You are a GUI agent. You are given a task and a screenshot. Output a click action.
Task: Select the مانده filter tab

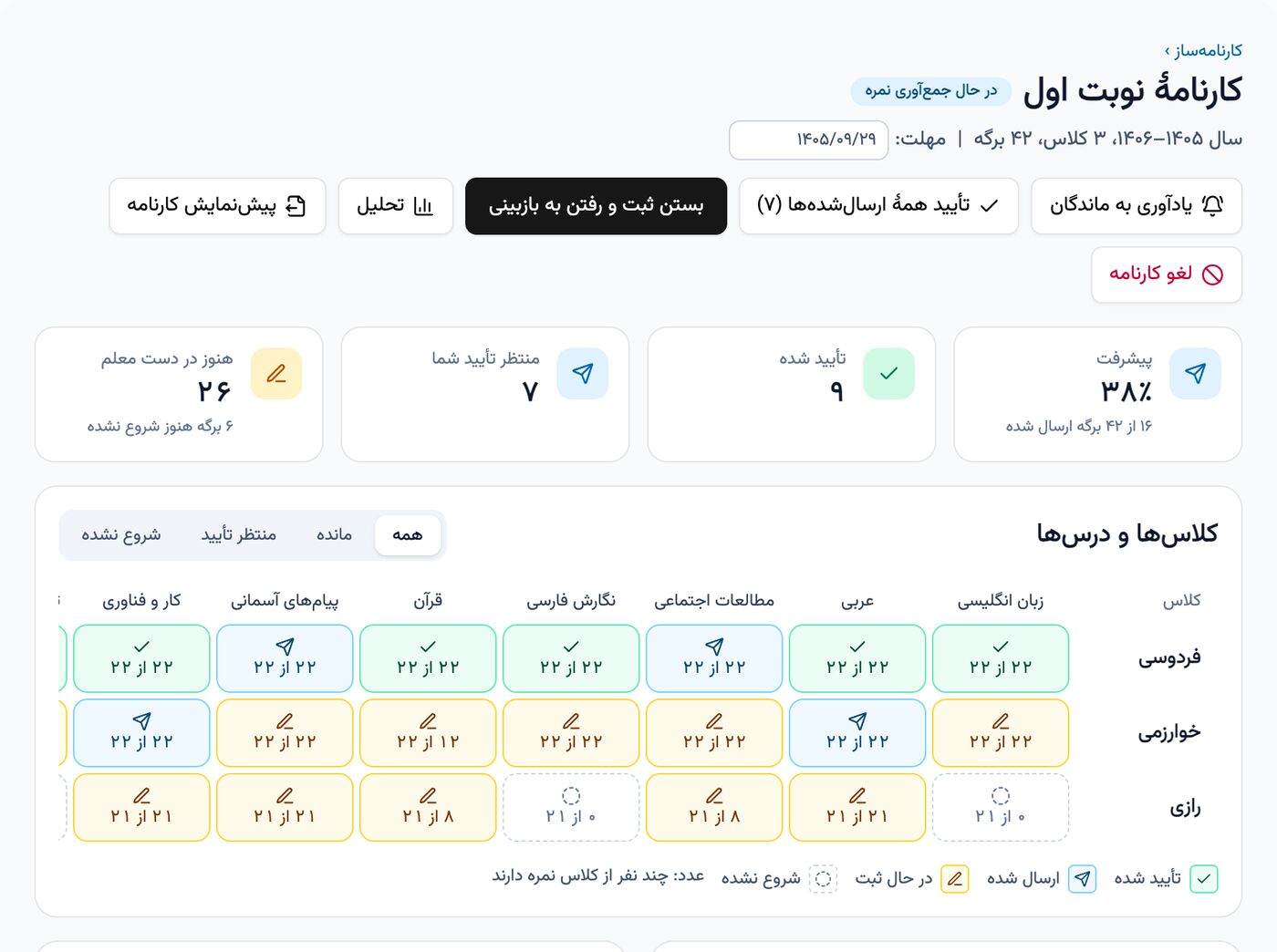334,535
